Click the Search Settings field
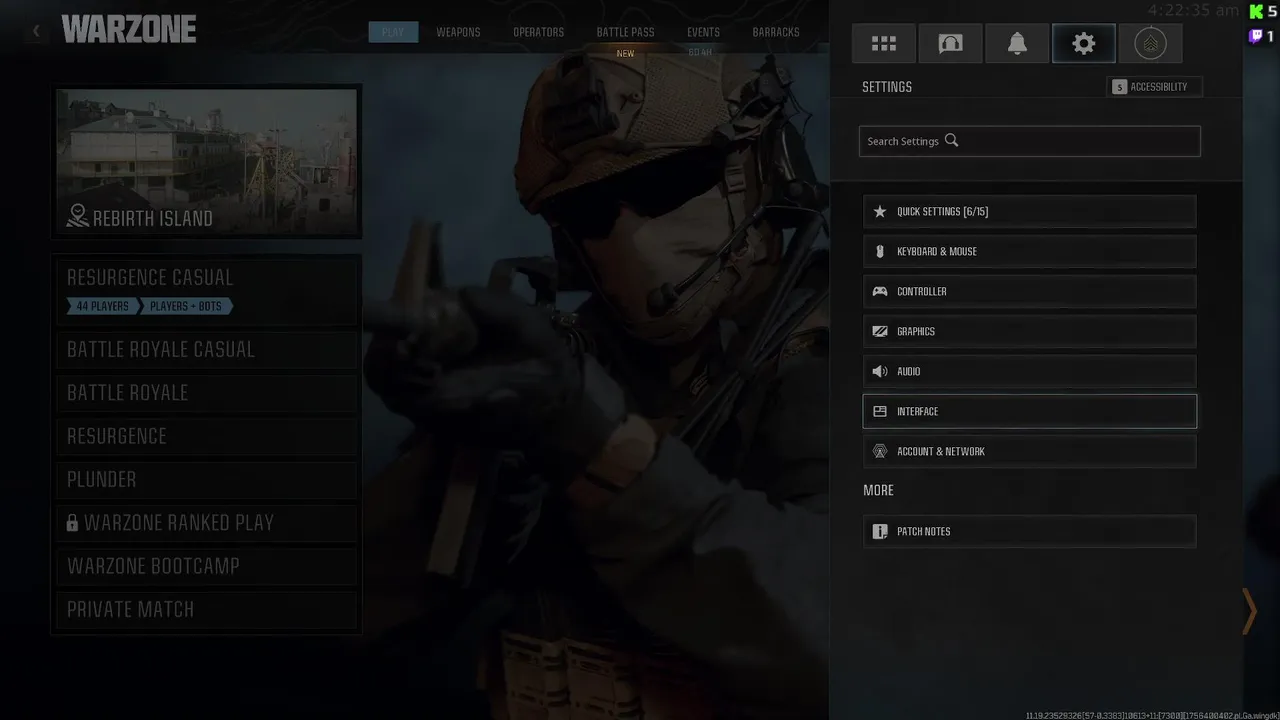The image size is (1280, 720). coord(1029,141)
